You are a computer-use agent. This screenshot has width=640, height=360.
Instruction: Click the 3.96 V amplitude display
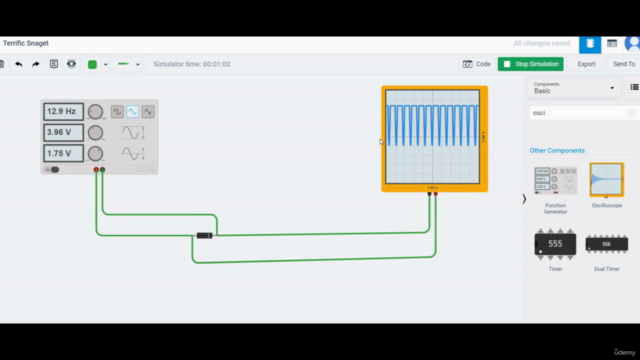tap(63, 133)
